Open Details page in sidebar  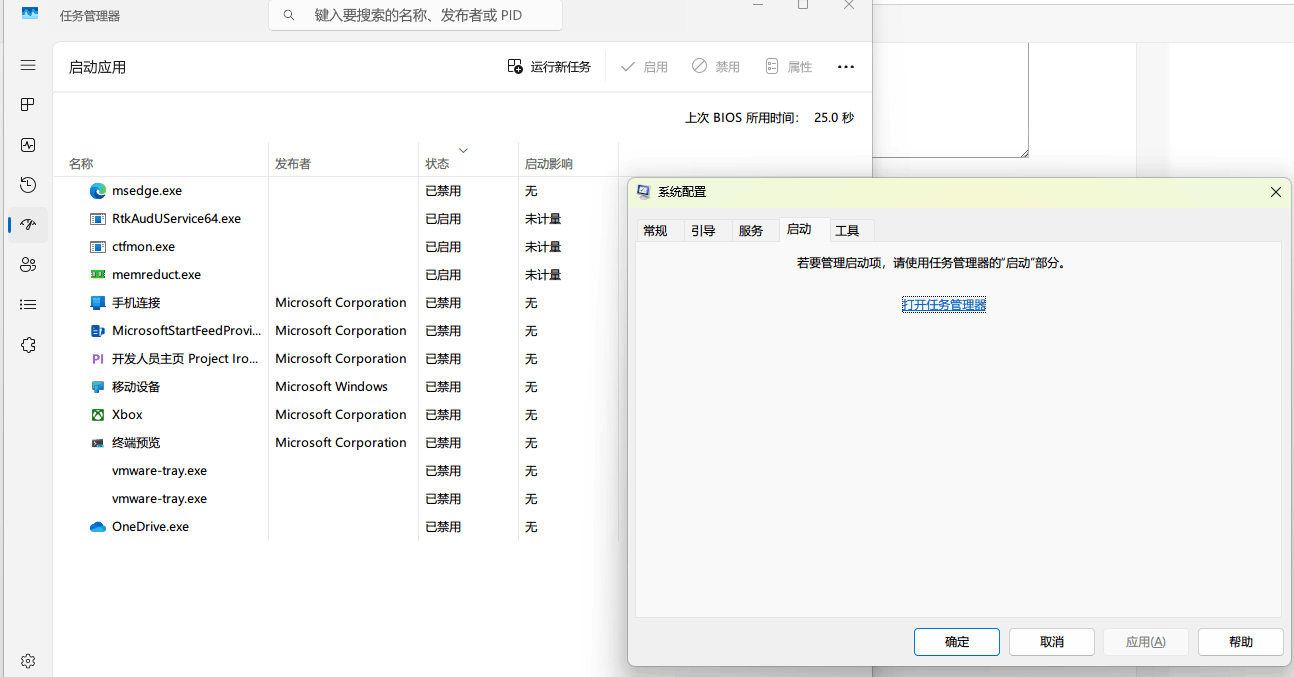tap(28, 305)
